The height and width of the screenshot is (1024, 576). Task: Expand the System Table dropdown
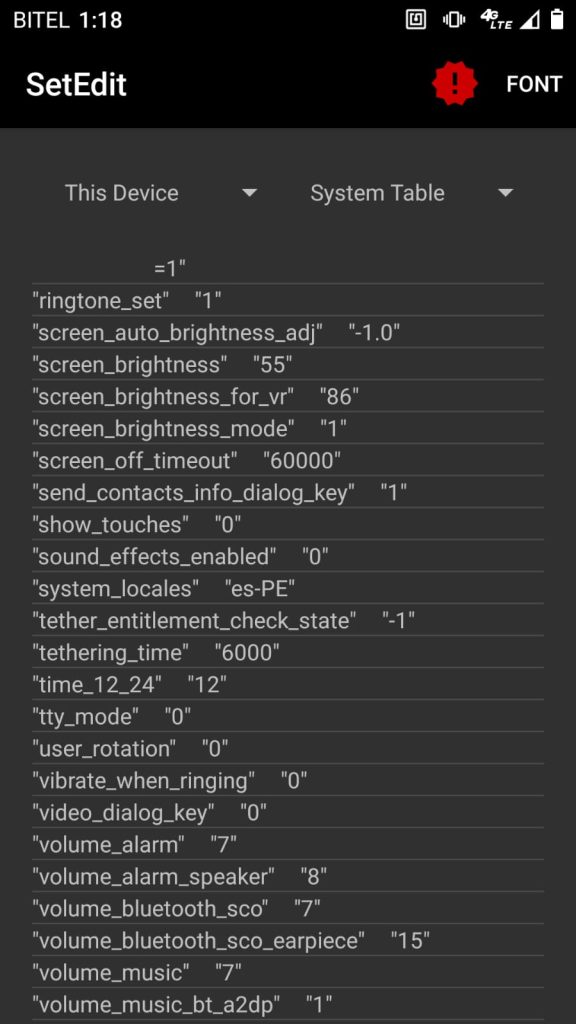(411, 193)
